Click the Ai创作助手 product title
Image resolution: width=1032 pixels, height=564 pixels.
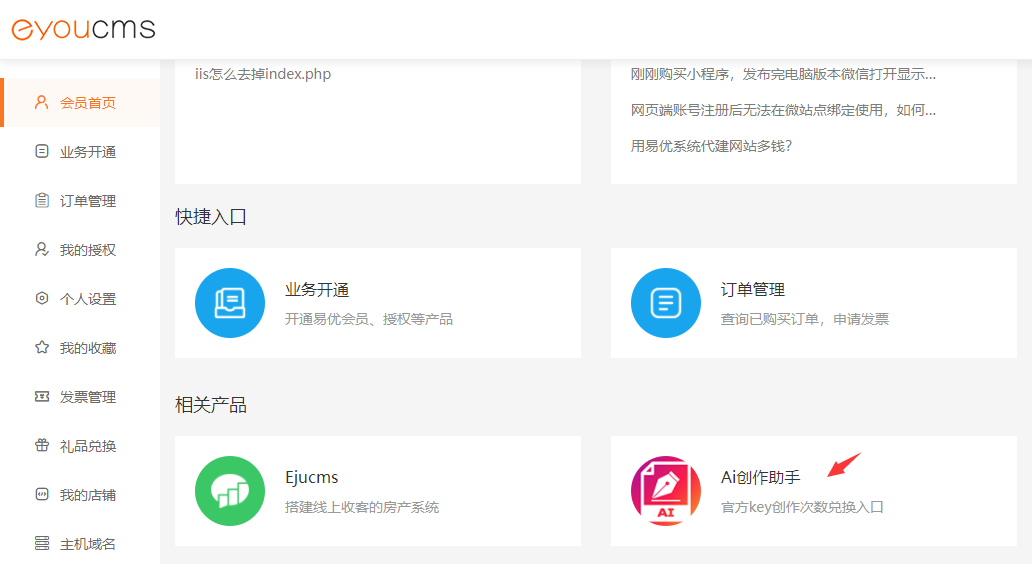coord(760,477)
